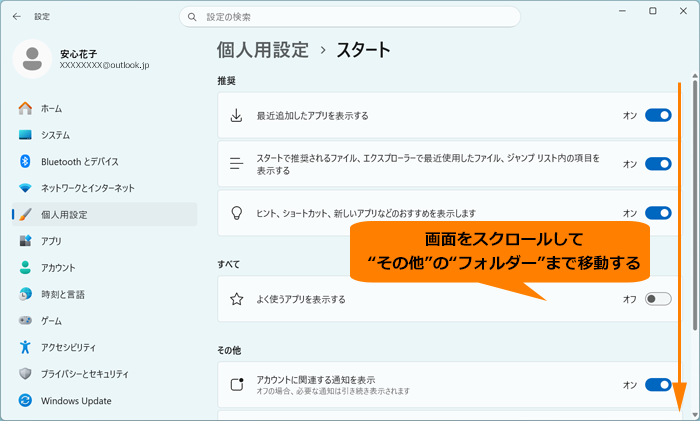Image resolution: width=700 pixels, height=421 pixels.
Task: Select 個人用設定 in sidebar
Action: (x=104, y=214)
